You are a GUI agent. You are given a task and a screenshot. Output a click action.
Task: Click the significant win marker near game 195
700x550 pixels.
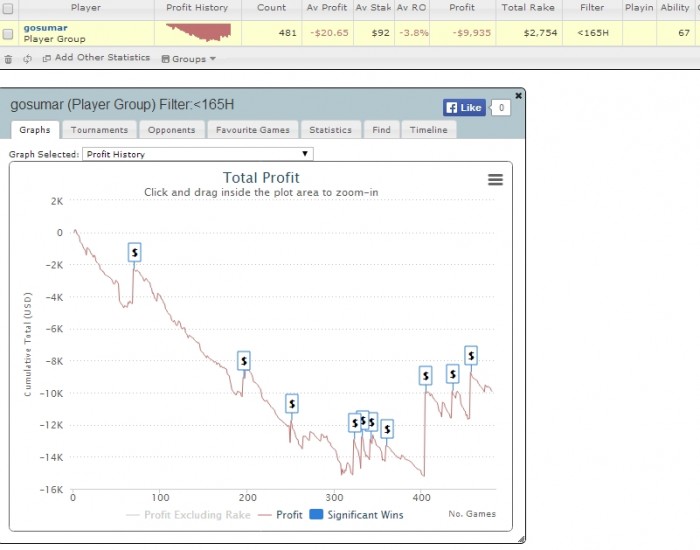[x=244, y=361]
